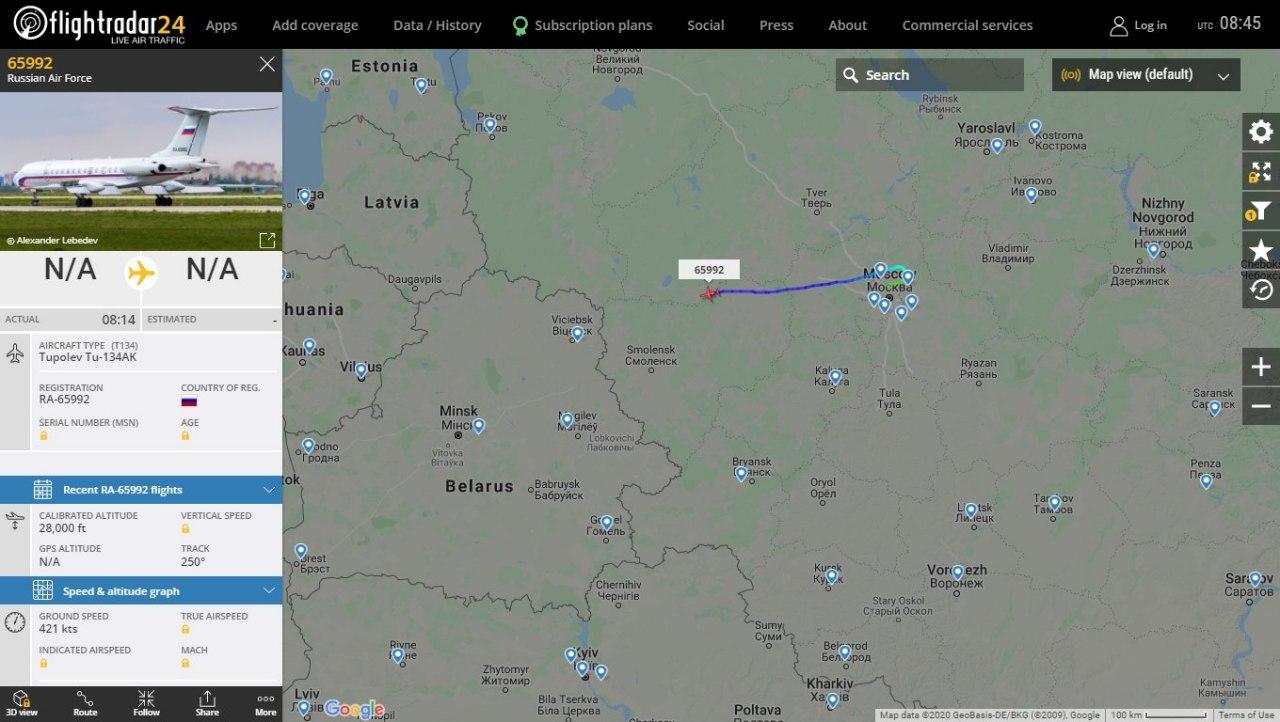Expand aircraft photo via external link icon
The height and width of the screenshot is (722, 1280).
point(267,240)
